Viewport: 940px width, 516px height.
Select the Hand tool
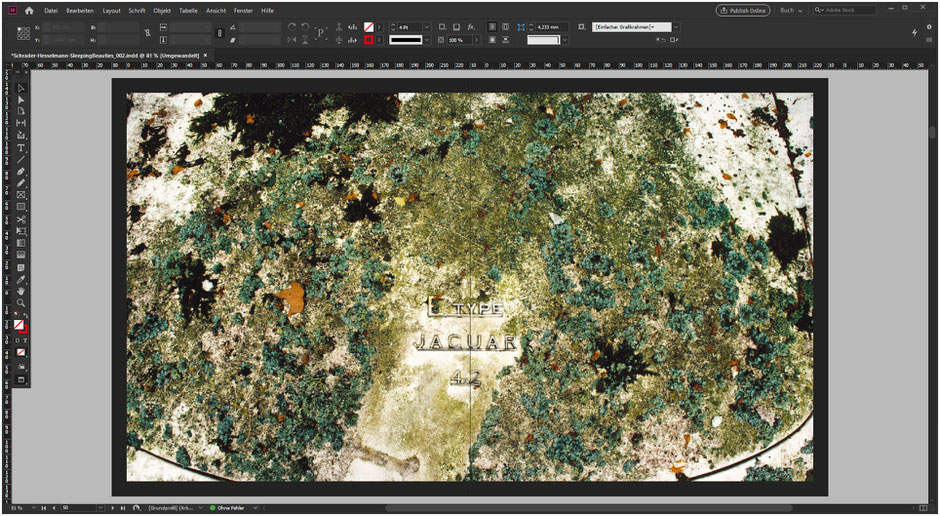click(x=21, y=291)
